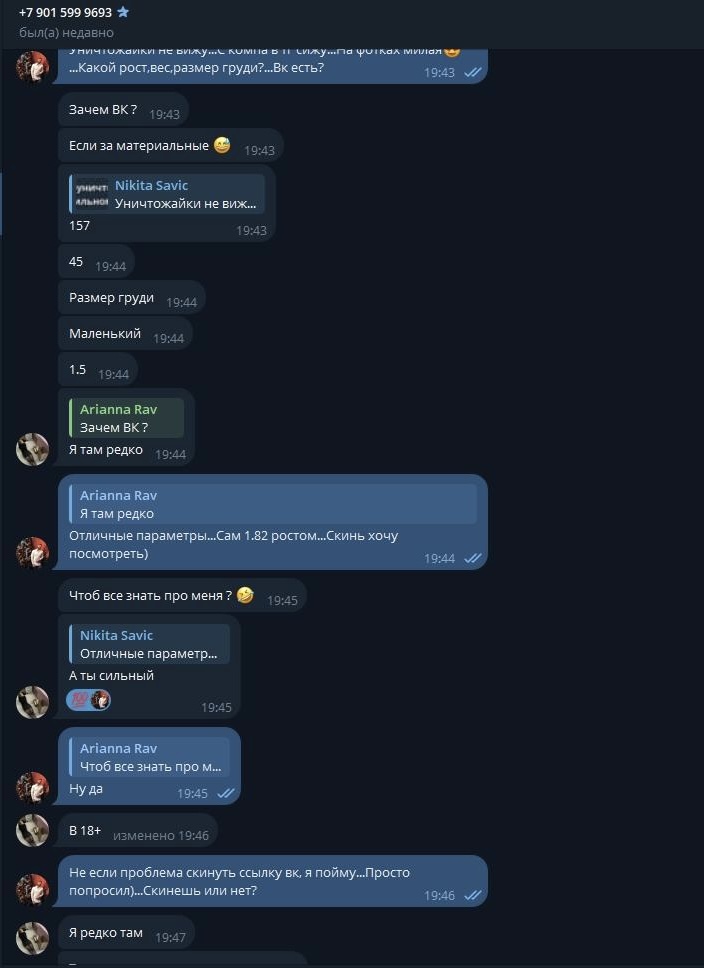Click the star icon beside the phone number
The width and height of the screenshot is (704, 968).
click(x=123, y=13)
